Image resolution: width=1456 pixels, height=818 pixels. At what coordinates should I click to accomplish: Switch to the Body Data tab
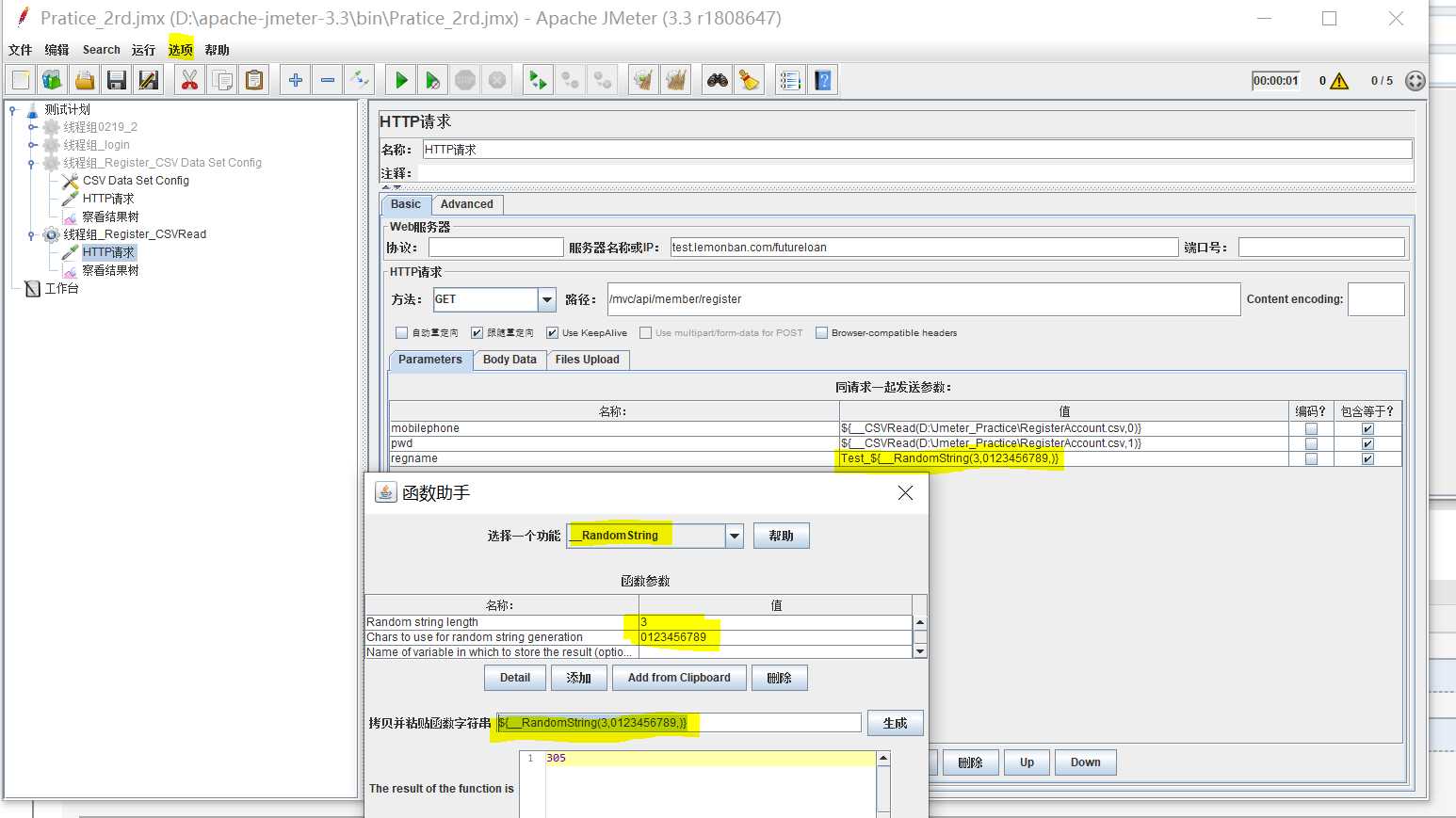click(510, 360)
